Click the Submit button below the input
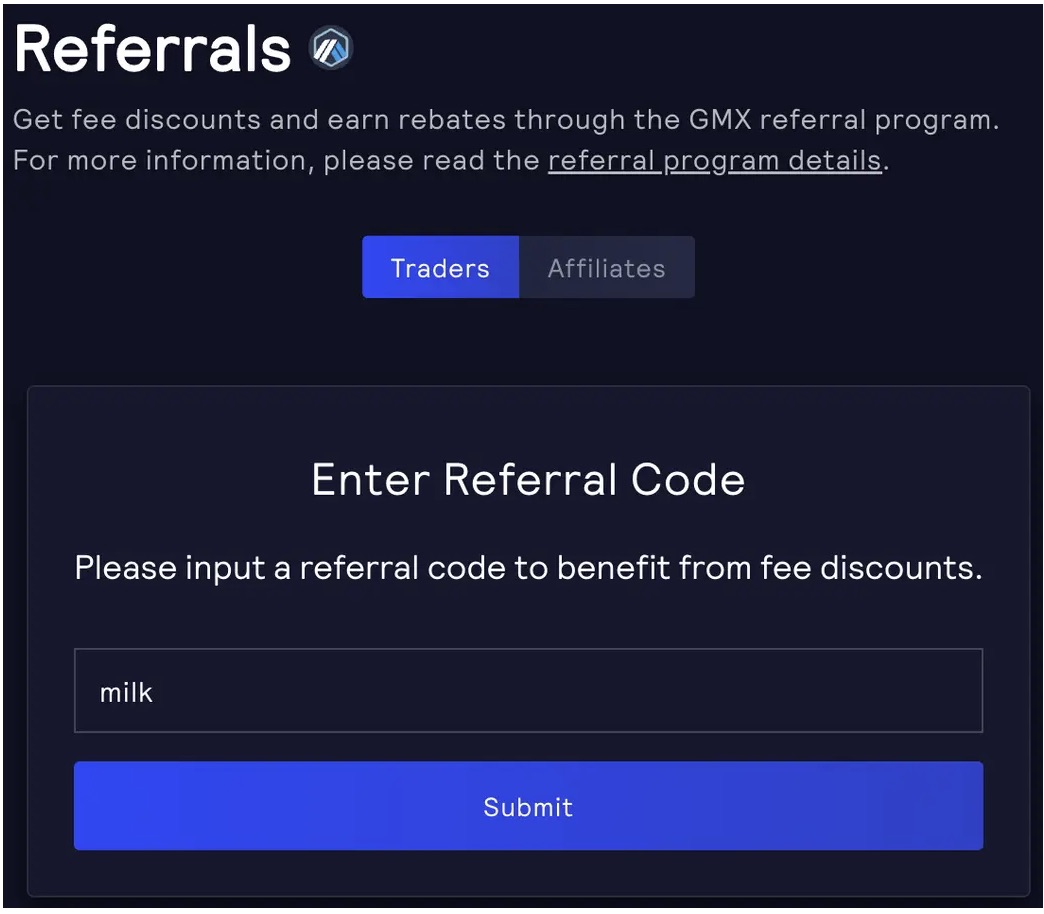This screenshot has width=1044, height=914. coord(528,806)
